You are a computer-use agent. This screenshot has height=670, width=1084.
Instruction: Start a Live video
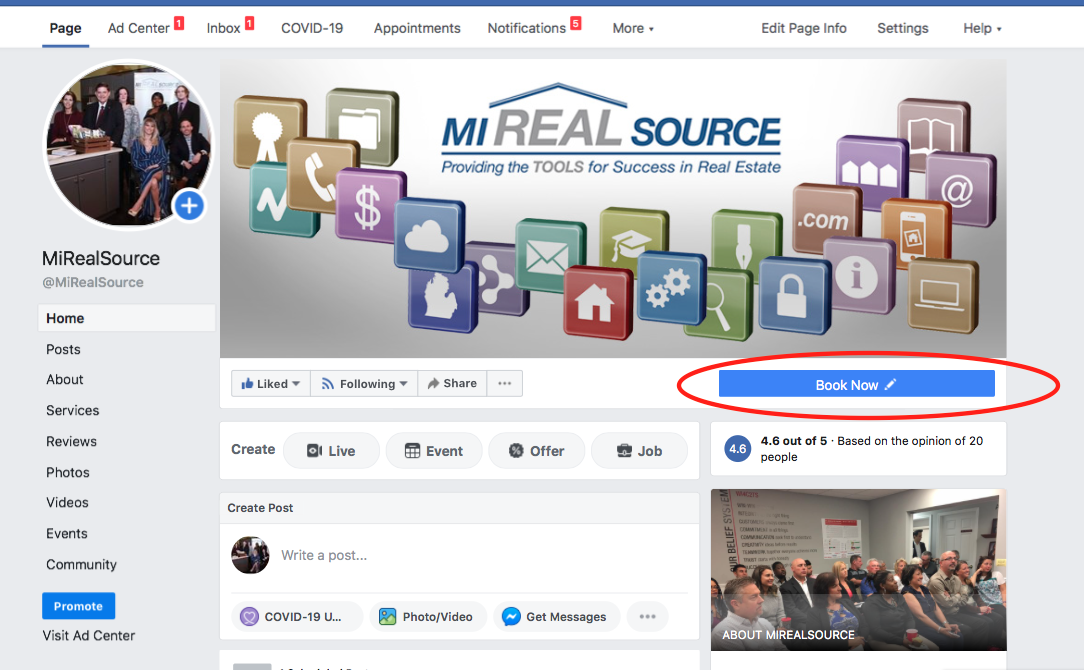pos(331,451)
